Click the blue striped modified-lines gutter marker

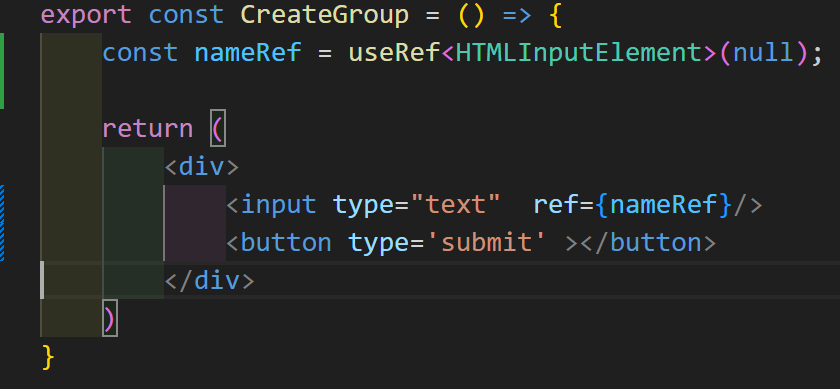point(2,223)
